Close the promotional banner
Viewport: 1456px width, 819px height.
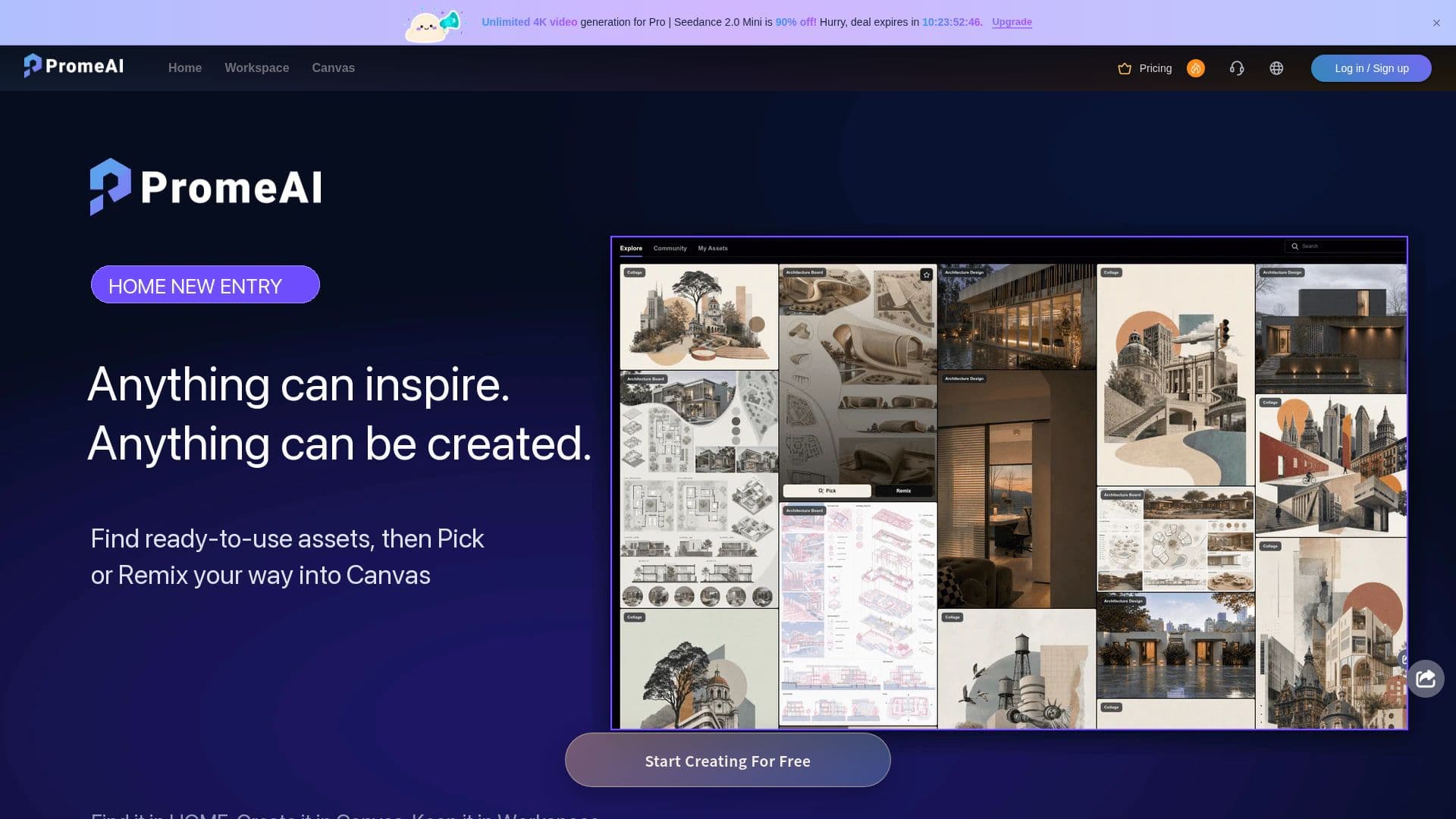tap(1436, 23)
